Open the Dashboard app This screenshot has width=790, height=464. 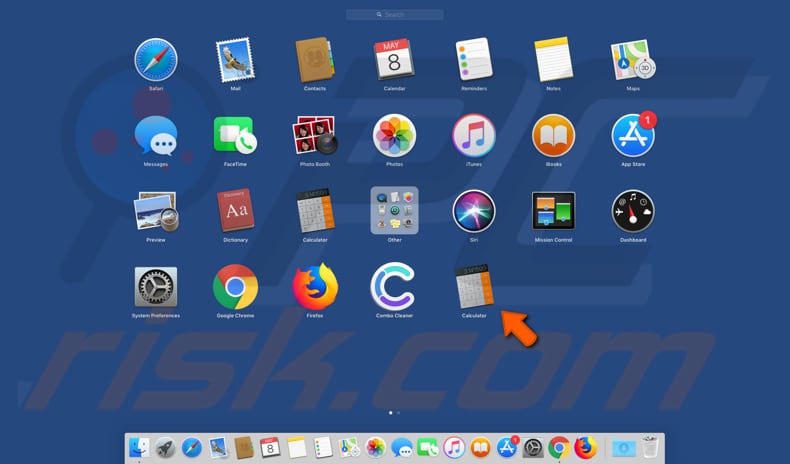click(x=633, y=211)
